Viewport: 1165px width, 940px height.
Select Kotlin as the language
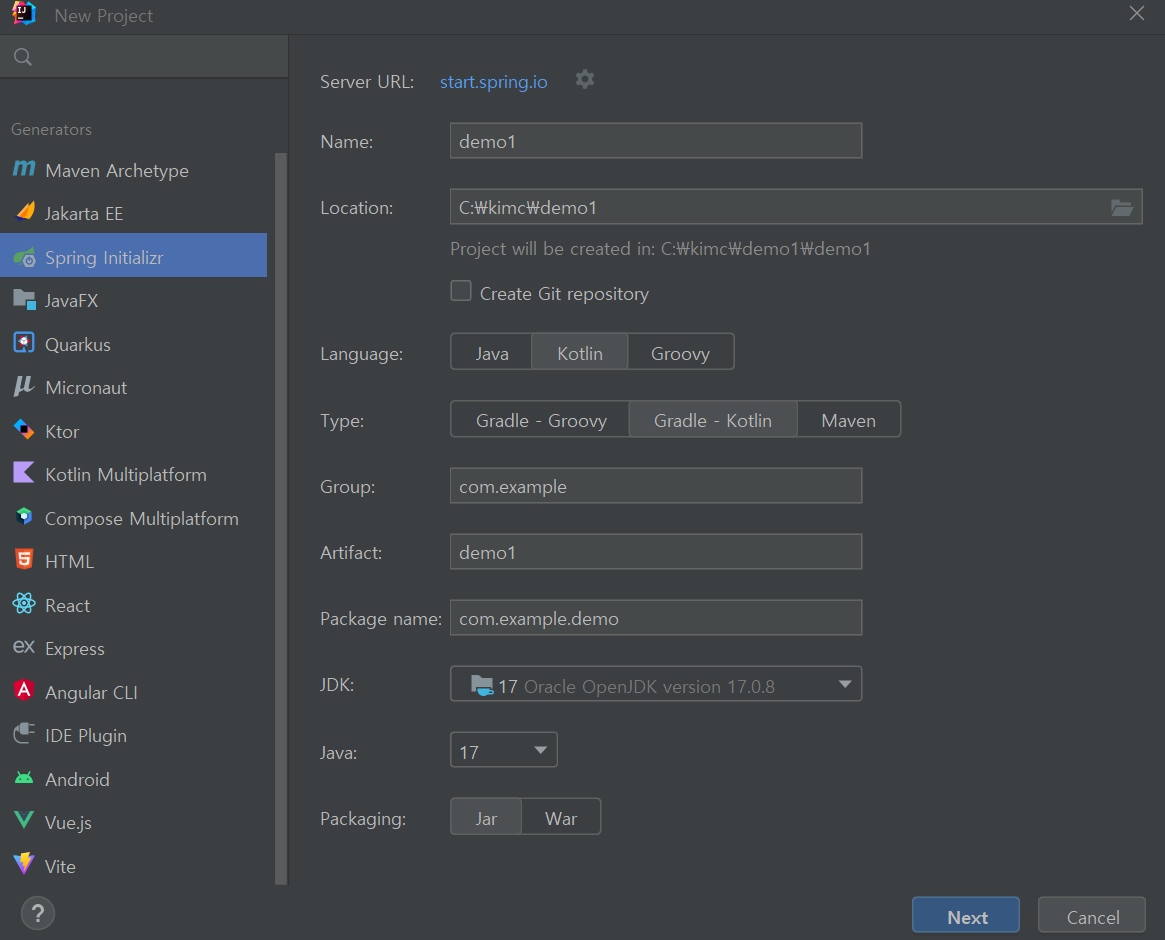coord(580,352)
